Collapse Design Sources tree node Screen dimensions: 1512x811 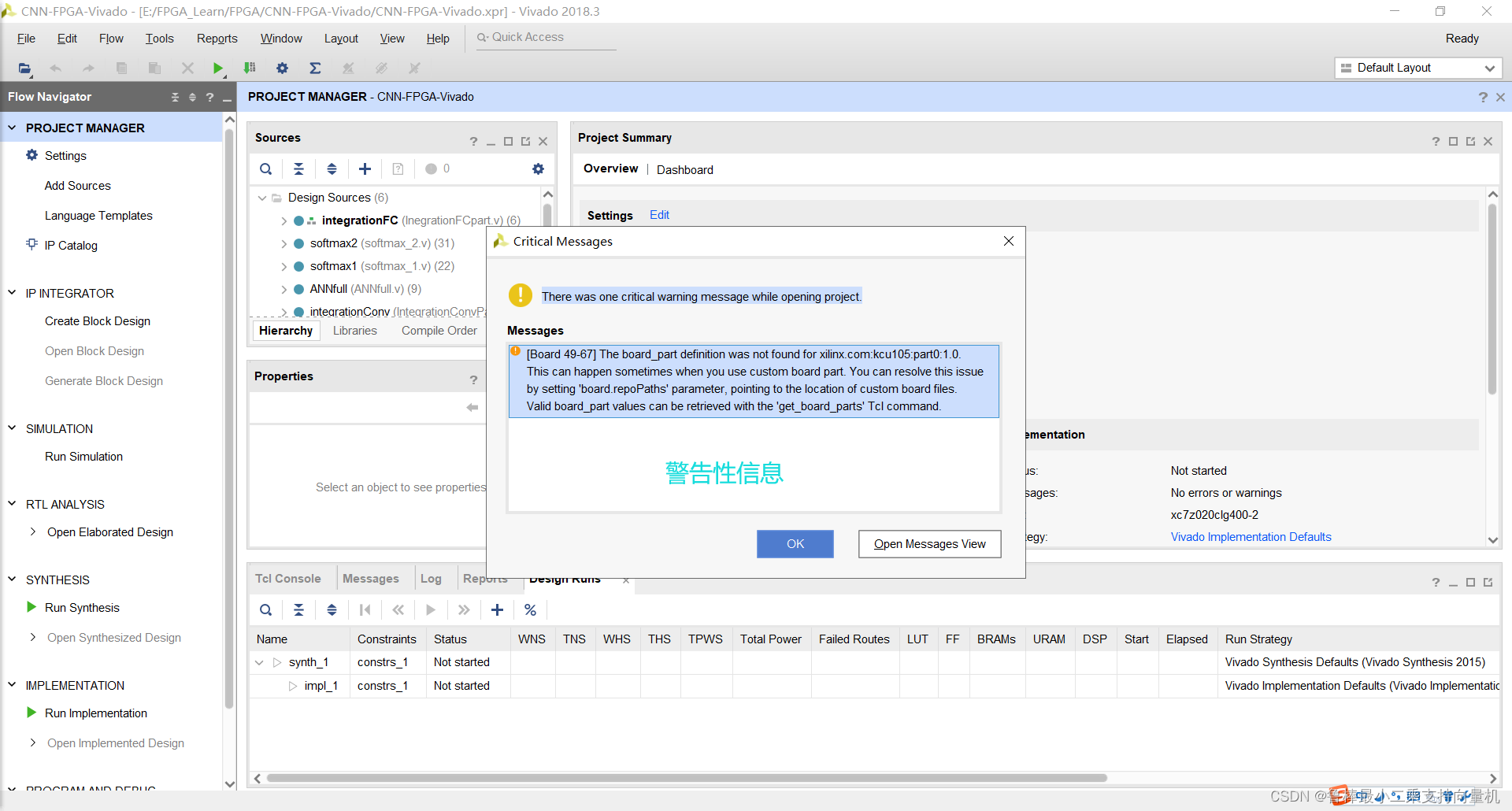pos(262,198)
